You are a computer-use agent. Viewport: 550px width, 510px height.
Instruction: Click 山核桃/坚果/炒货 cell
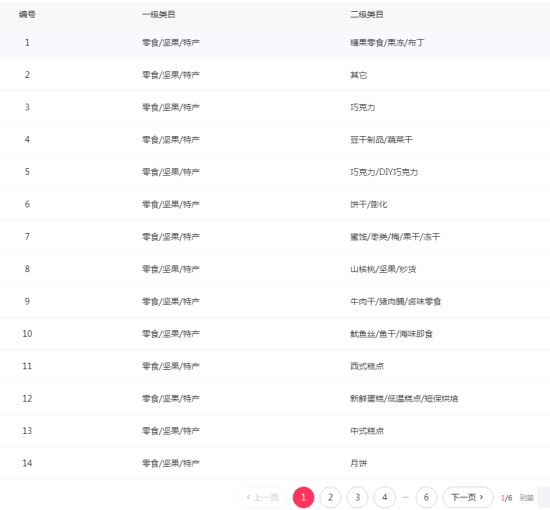tap(383, 269)
